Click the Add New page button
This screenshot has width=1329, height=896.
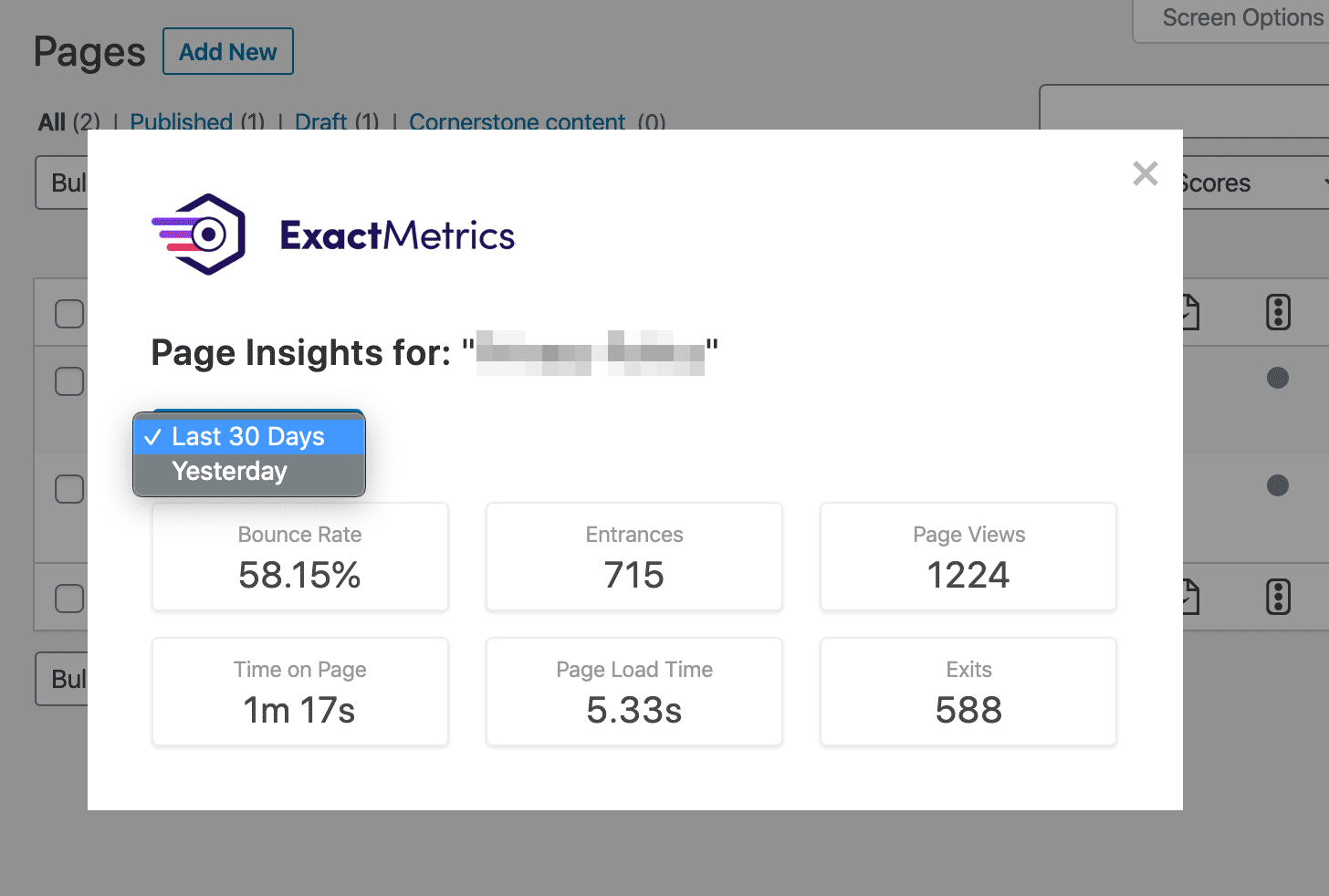[228, 51]
